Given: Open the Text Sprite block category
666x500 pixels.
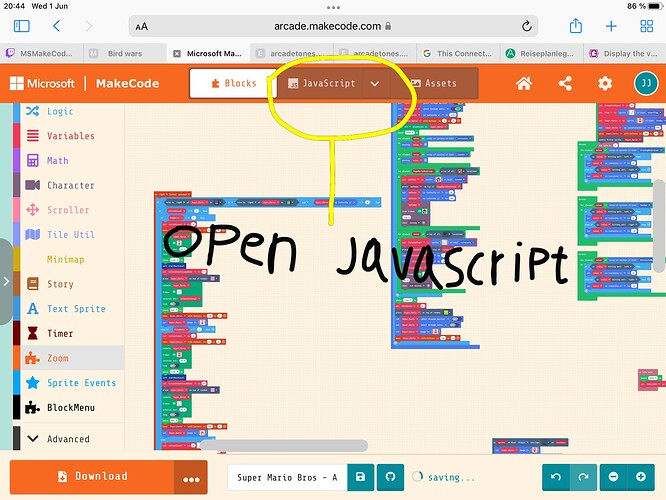Looking at the screenshot, I should (x=68, y=308).
